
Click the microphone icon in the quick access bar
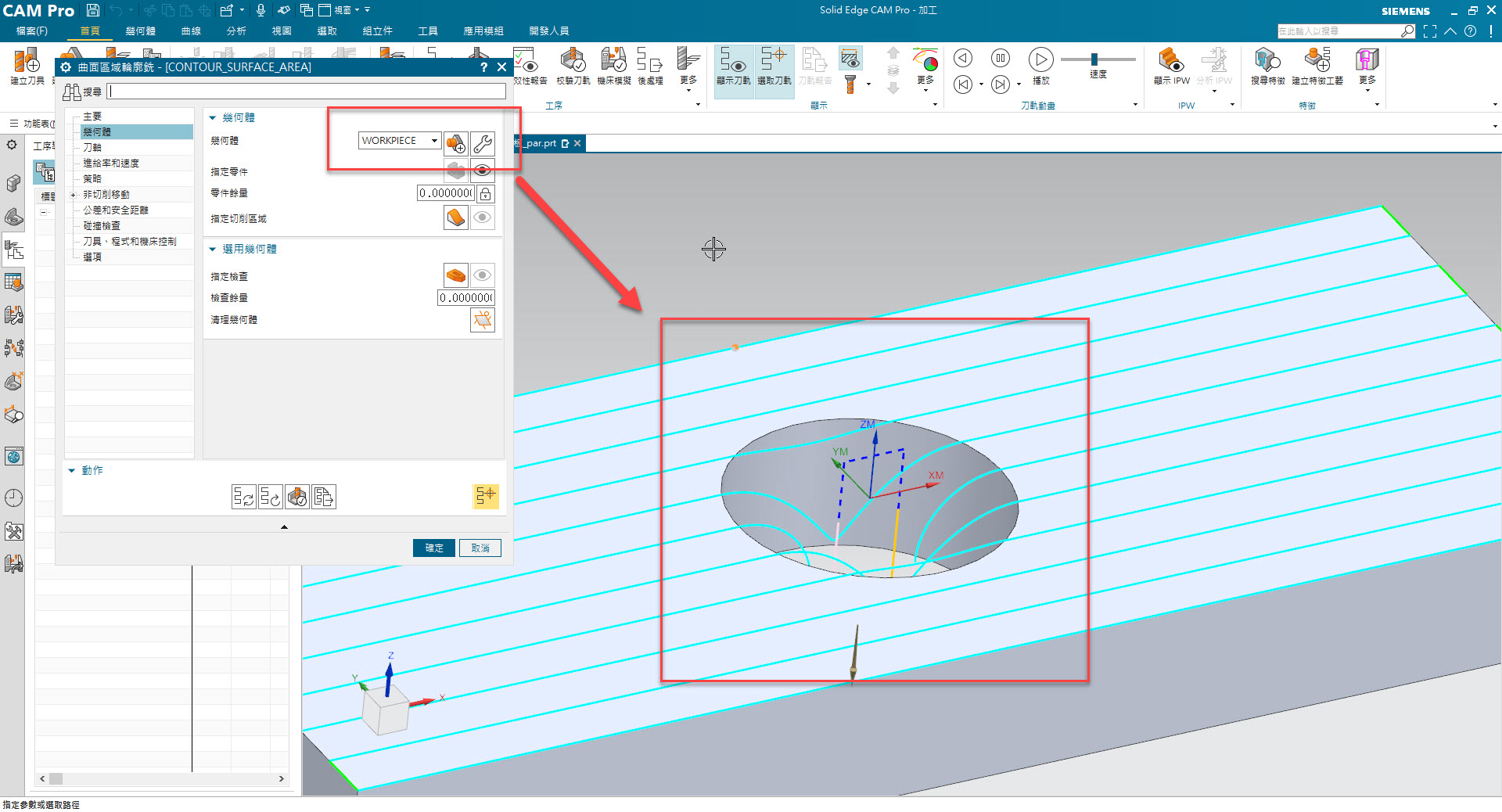[x=261, y=10]
